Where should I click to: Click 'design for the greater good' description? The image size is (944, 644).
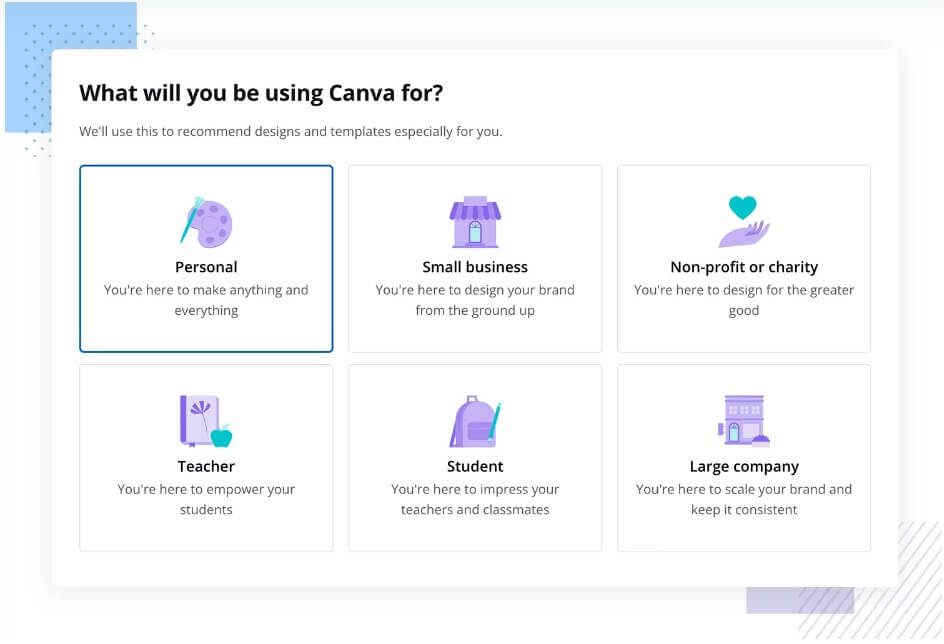[x=744, y=300]
